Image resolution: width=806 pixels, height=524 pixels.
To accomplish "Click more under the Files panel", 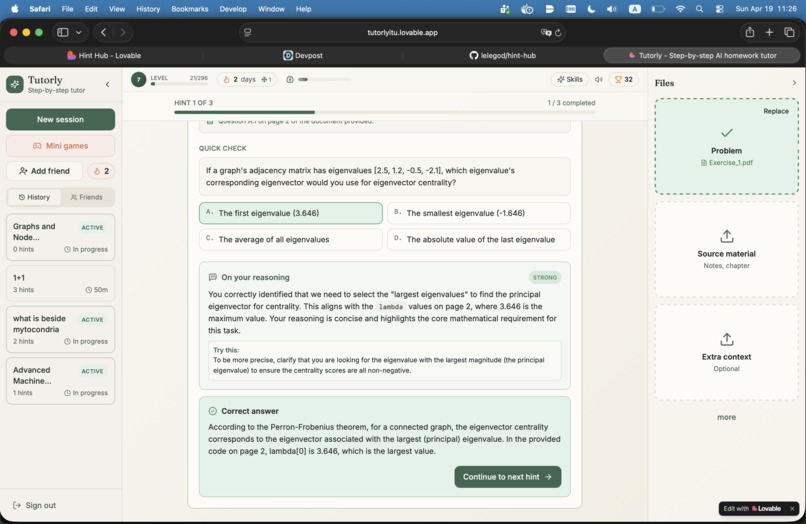I will (726, 418).
